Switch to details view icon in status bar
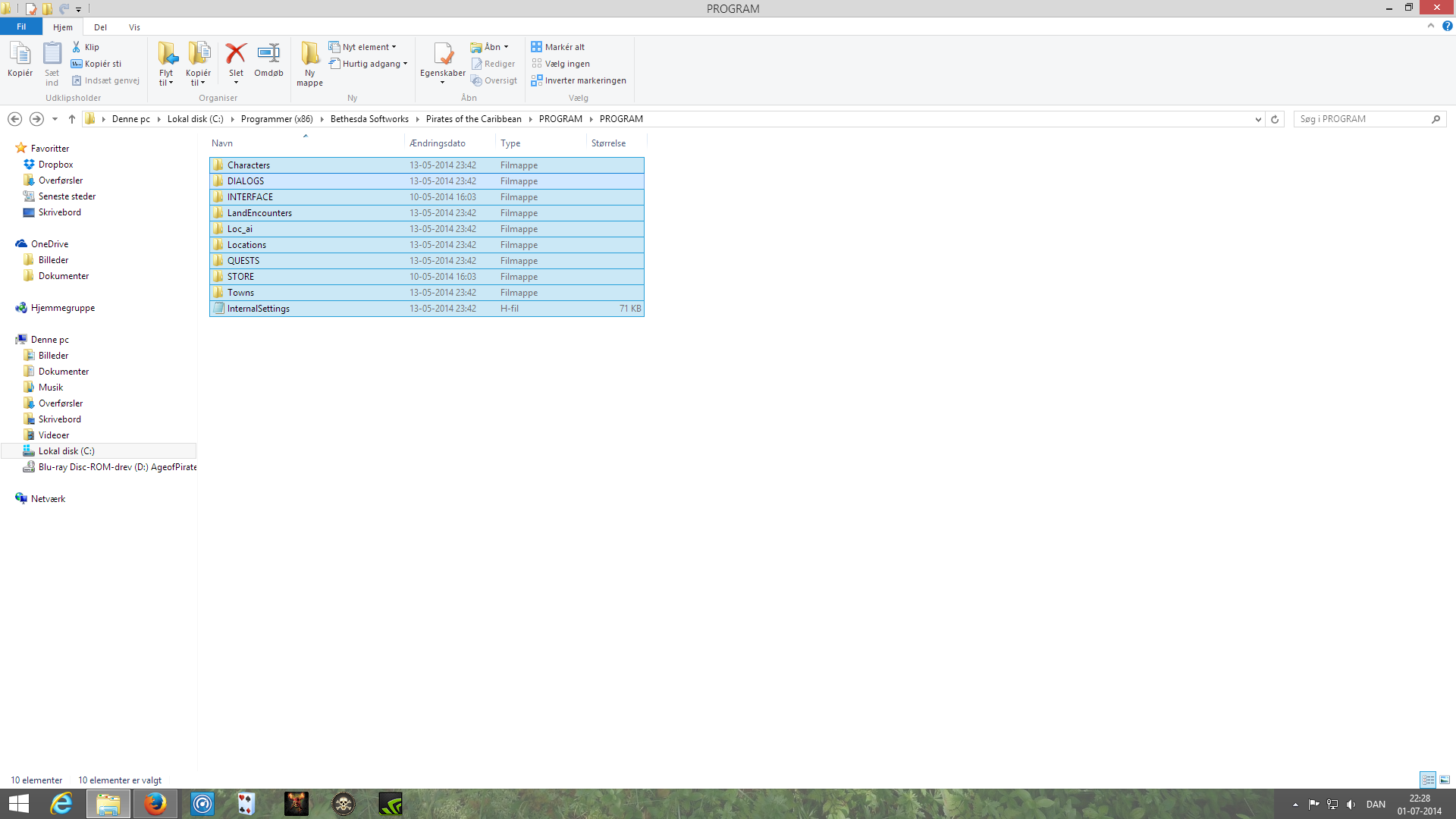The image size is (1456, 819). point(1428,780)
